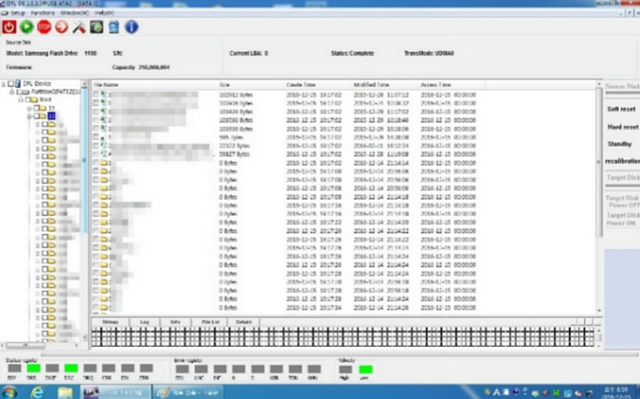Click the dark square green refresh icon

click(96, 27)
